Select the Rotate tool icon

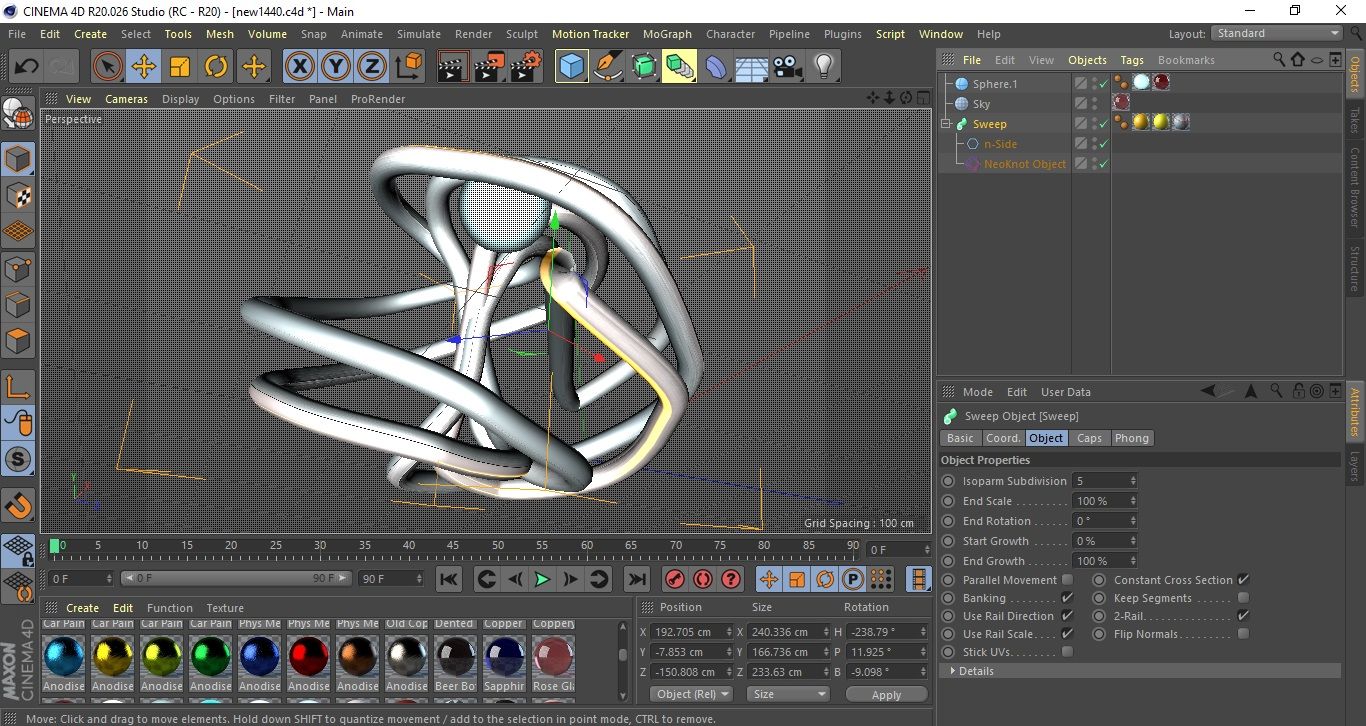click(216, 67)
